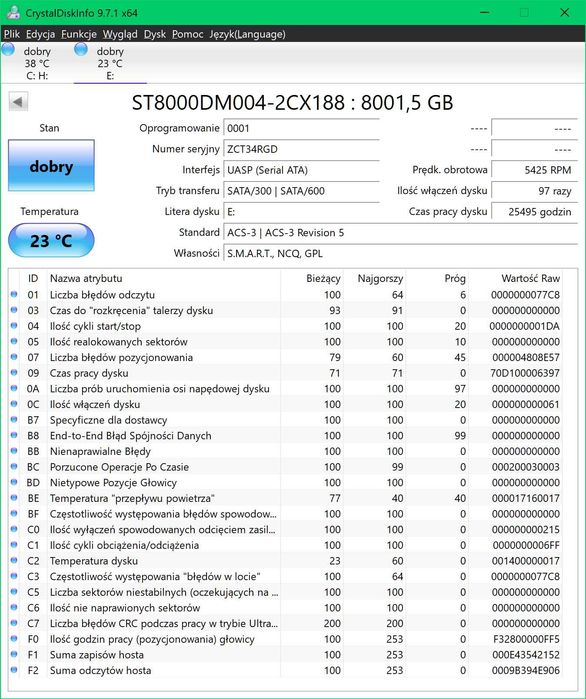Image resolution: width=586 pixels, height=699 pixels.
Task: Click the CrystalDiskInfo app icon in title bar
Action: [13, 12]
